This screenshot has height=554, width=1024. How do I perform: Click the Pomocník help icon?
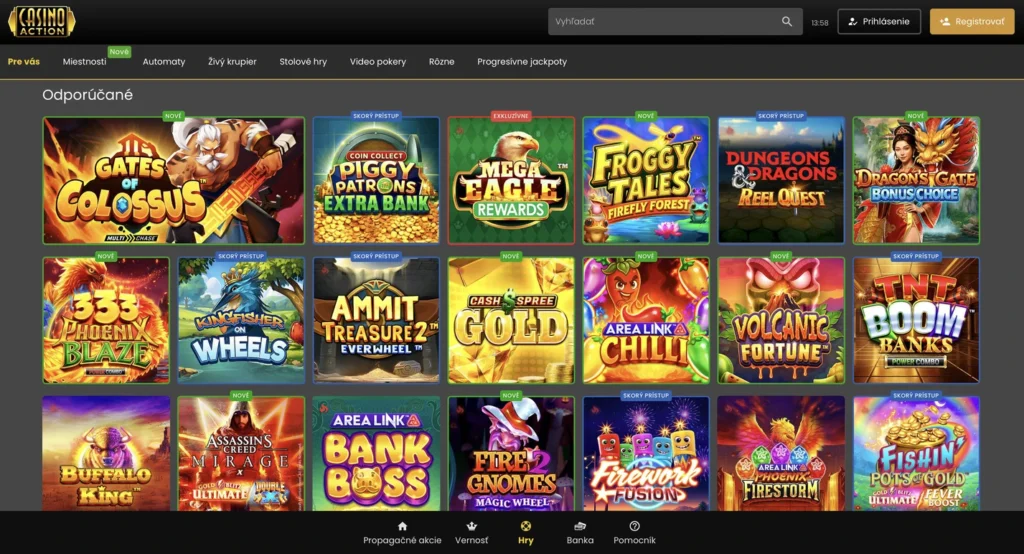pyautogui.click(x=634, y=526)
